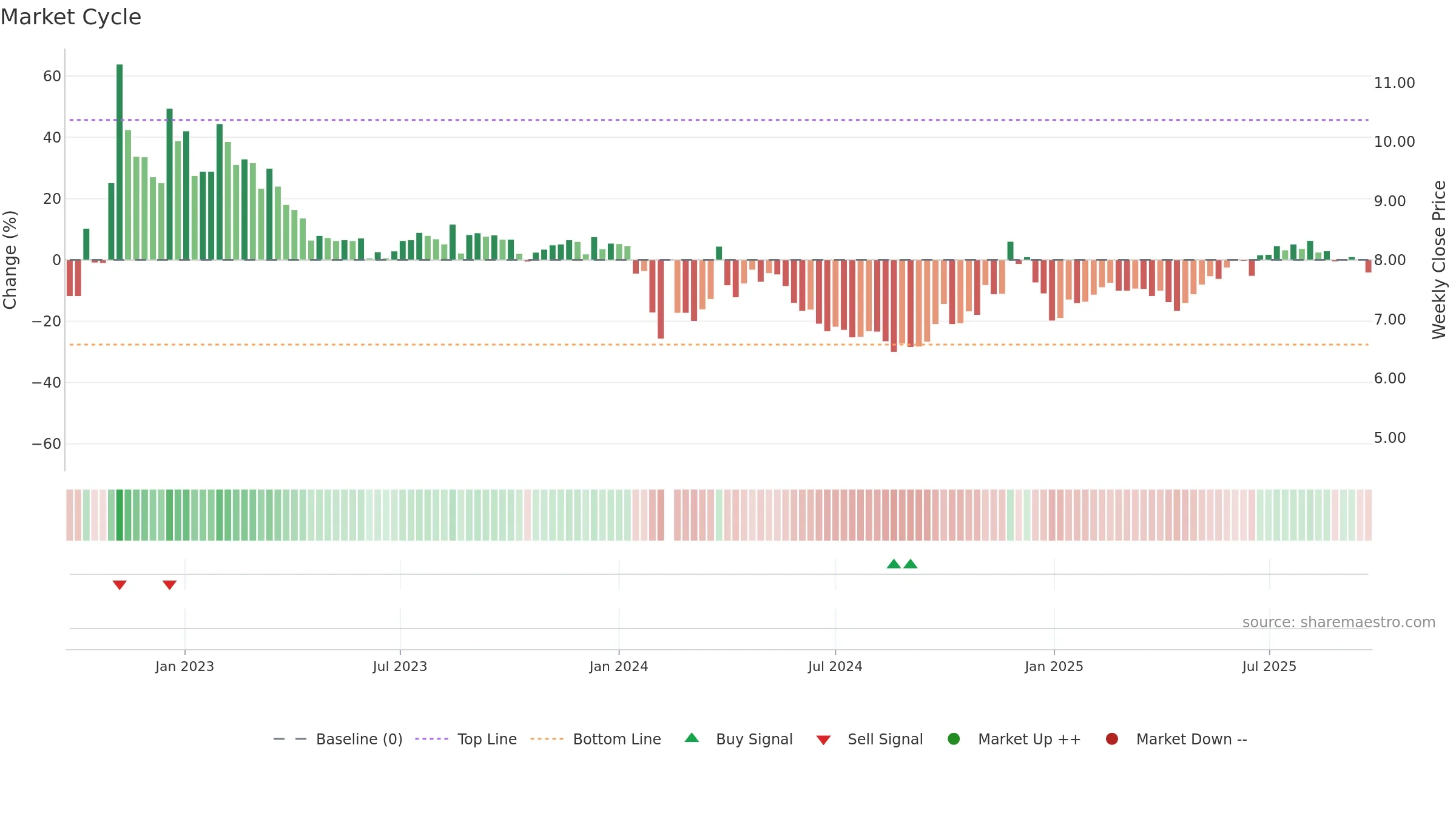Click the darkest green heatmap cell

click(x=120, y=515)
